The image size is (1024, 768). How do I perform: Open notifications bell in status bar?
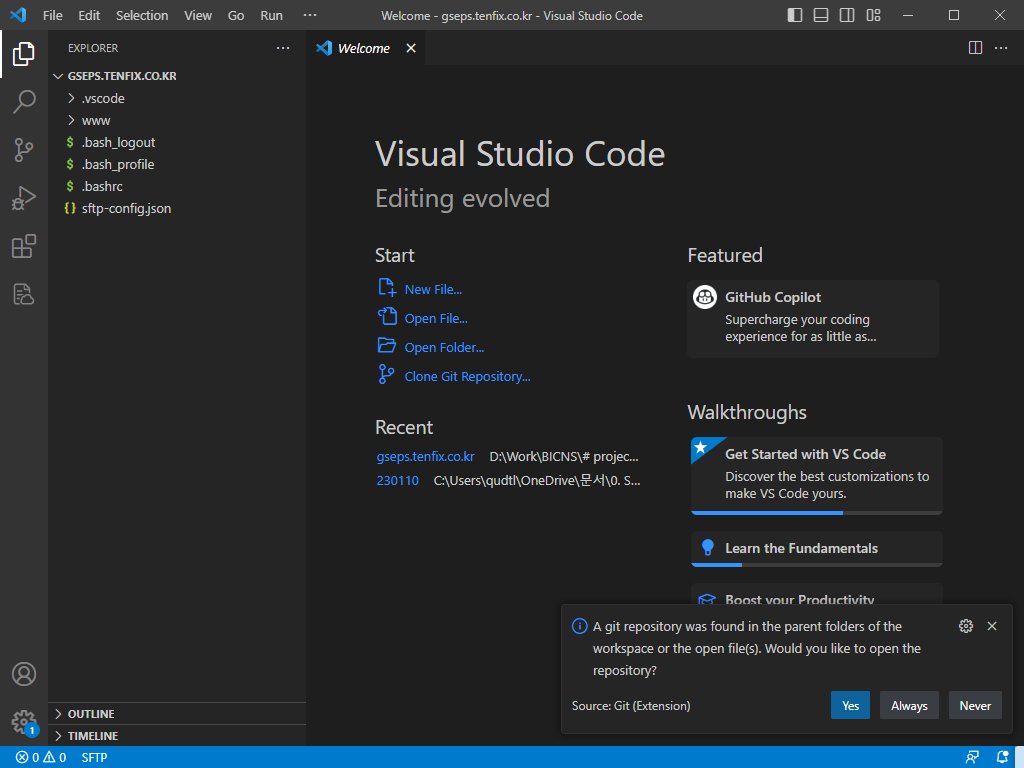pos(1002,758)
